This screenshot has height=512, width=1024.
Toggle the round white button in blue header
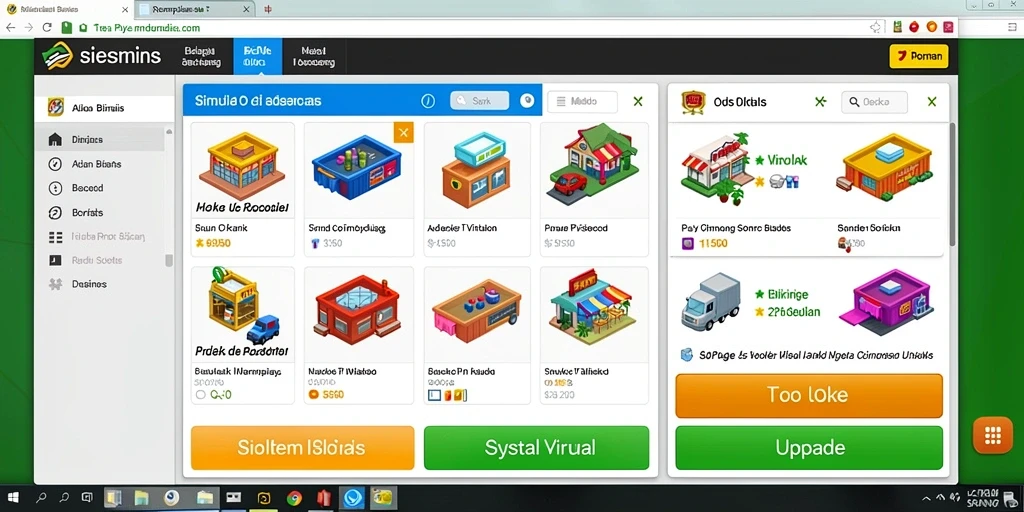coord(527,101)
